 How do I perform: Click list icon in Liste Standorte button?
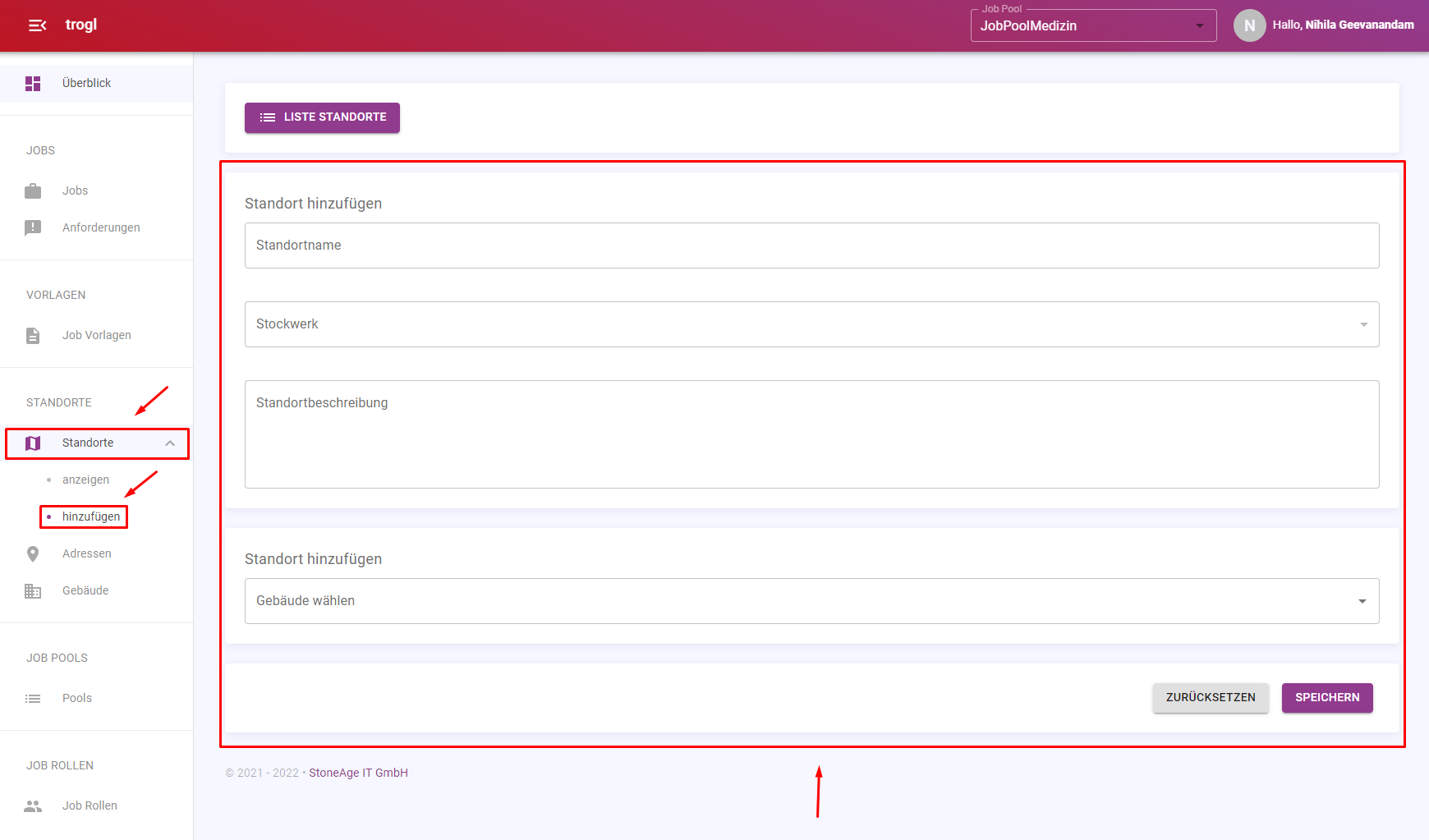[x=268, y=117]
